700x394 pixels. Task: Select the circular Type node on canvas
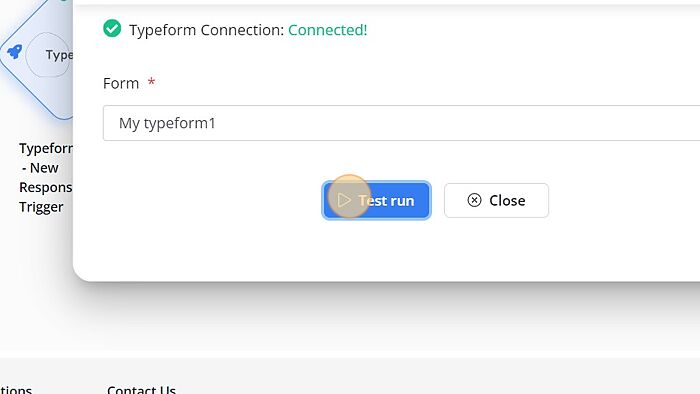49,54
